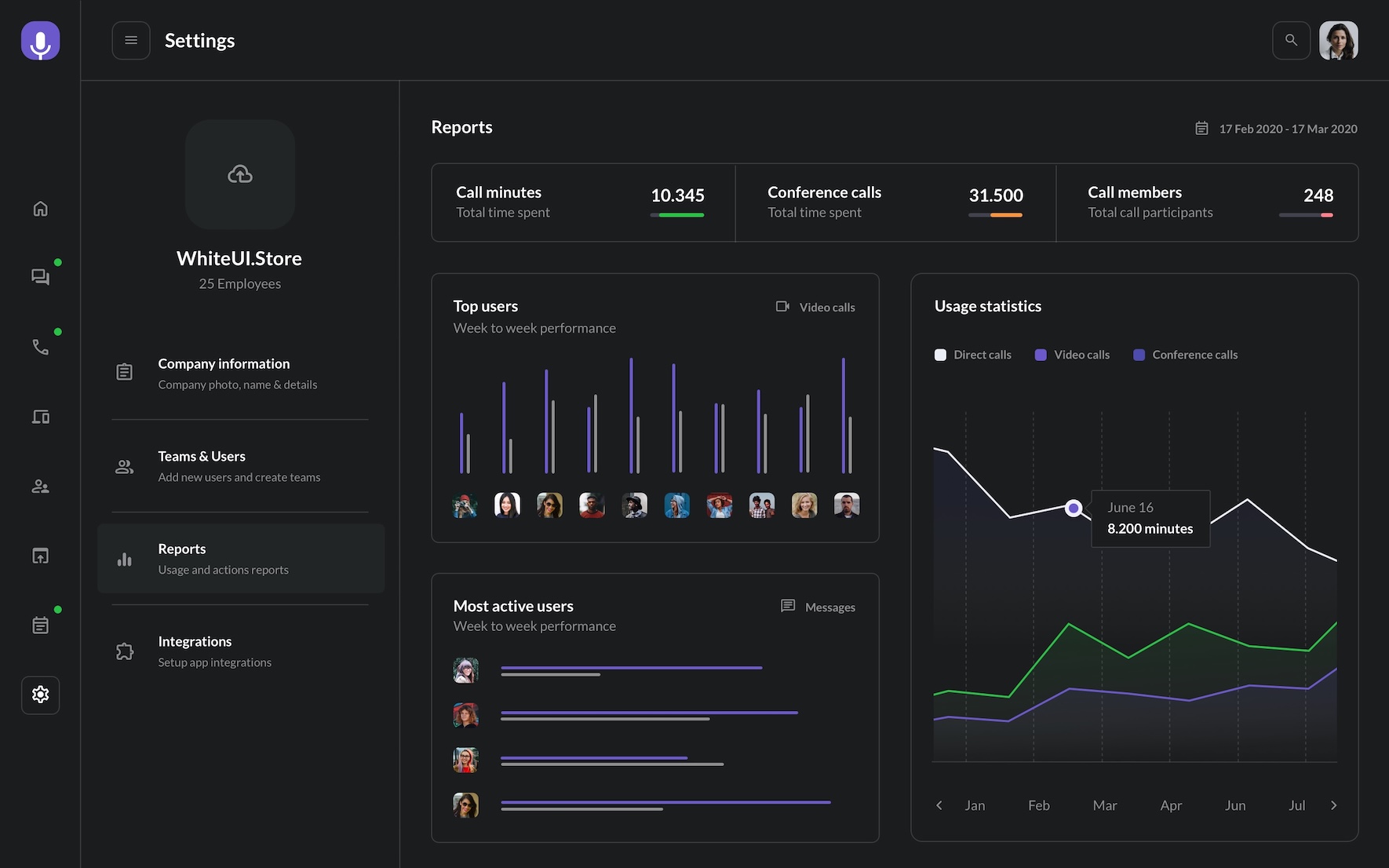
Task: Open the Calendar tasks icon in the sidebar
Action: pos(40,624)
